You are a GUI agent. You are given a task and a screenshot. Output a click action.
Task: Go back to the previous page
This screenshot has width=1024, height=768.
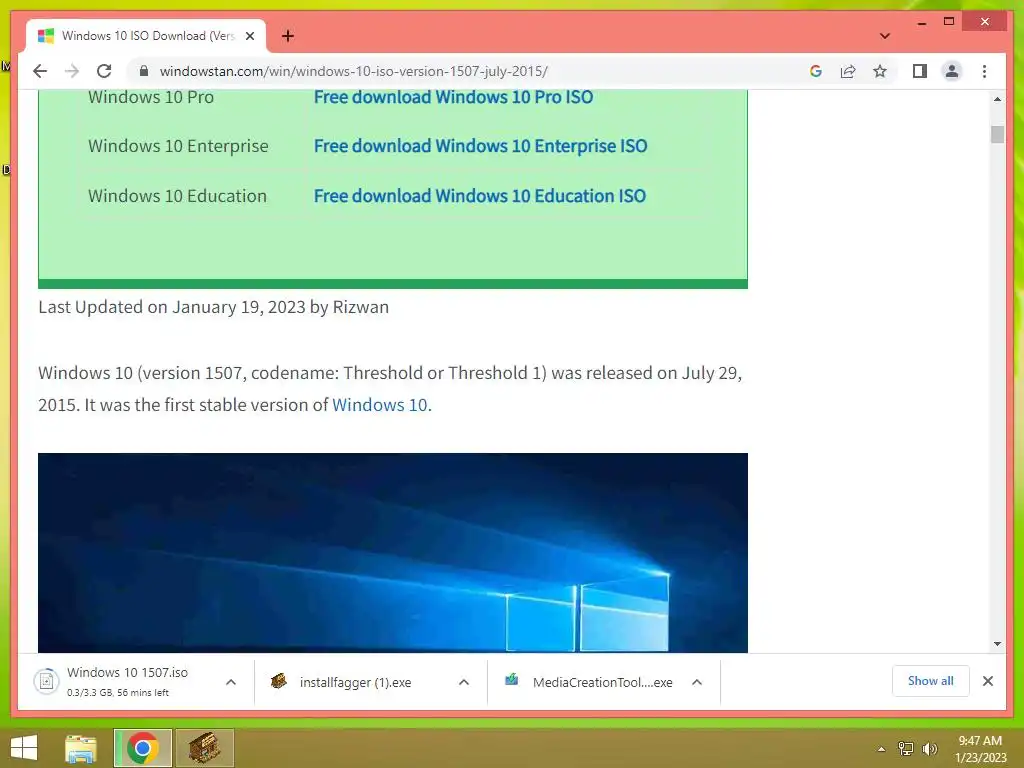pos(40,71)
